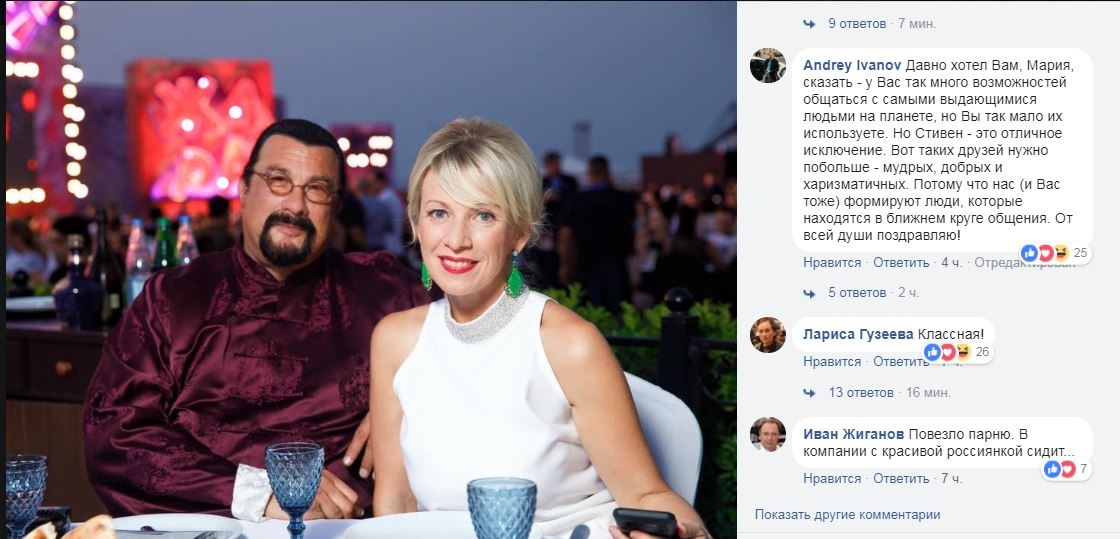The image size is (1120, 539).
Task: Click "Ответить" under Andrey Ivanov's comment
Action: pos(901,263)
